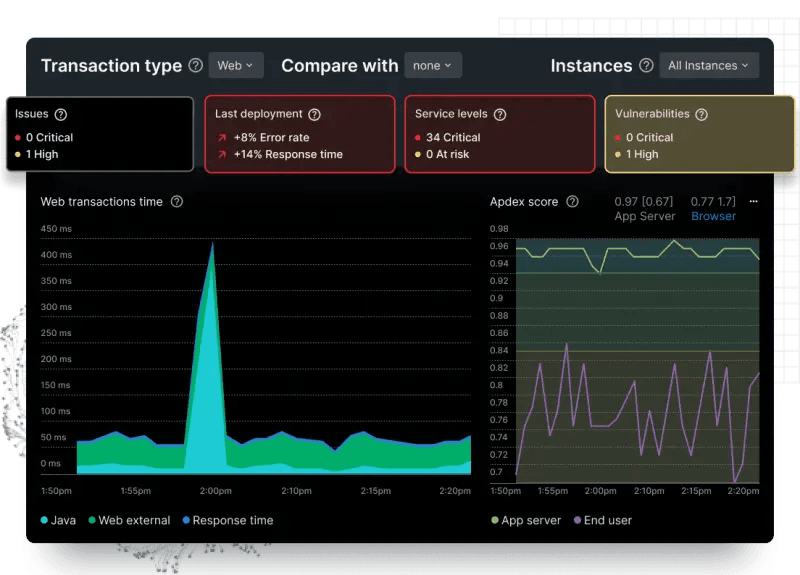Screen dimensions: 800x575
Task: Open the Apdex chart more options menu
Action: point(754,202)
